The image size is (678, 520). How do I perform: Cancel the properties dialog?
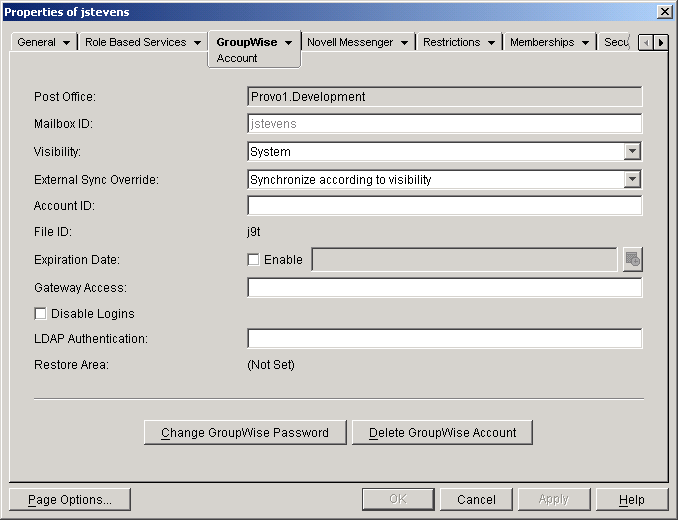pos(476,499)
